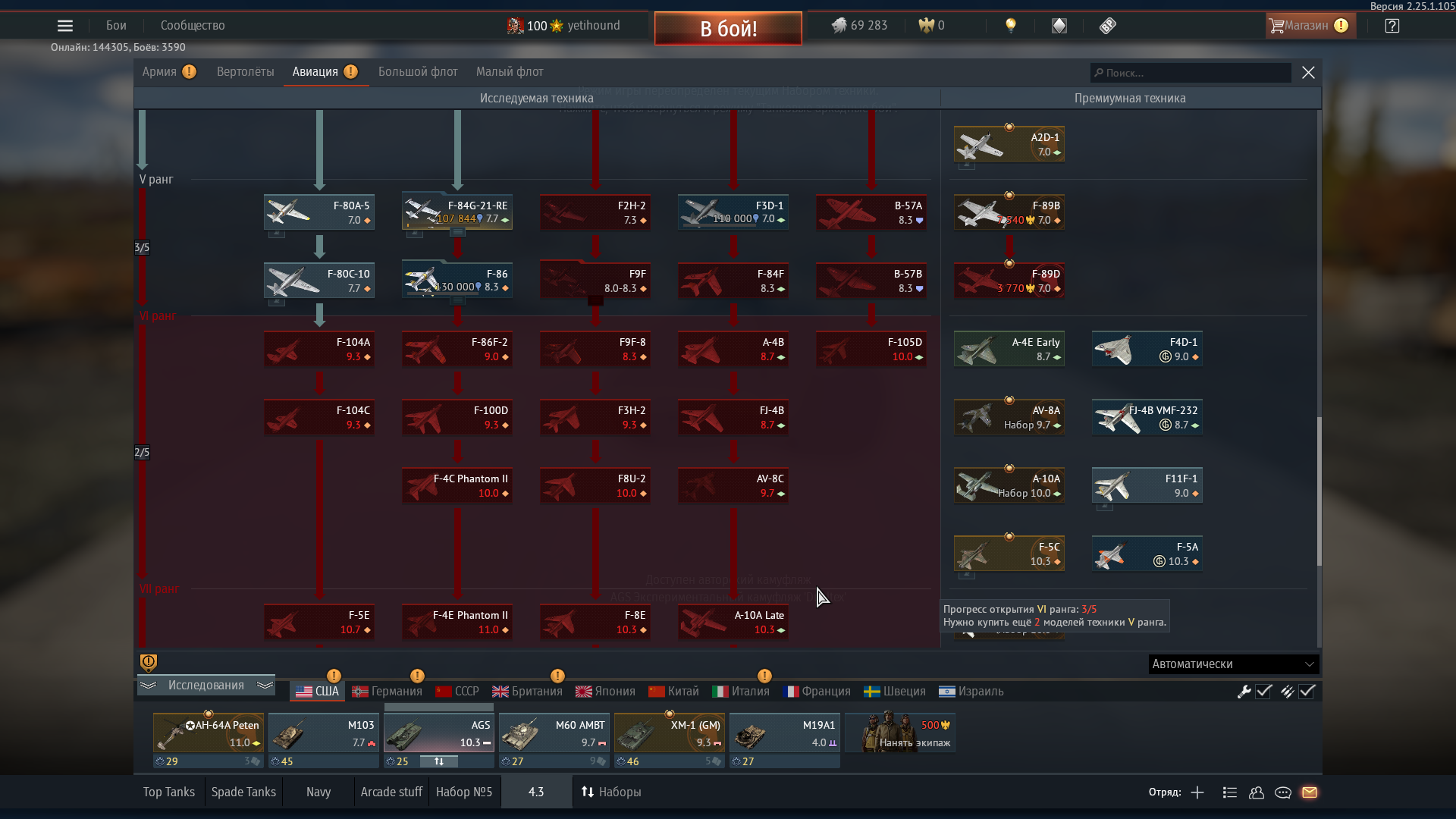Select the XM-1 (GM) crew slot
This screenshot has height=819, width=1456.
pos(670,733)
